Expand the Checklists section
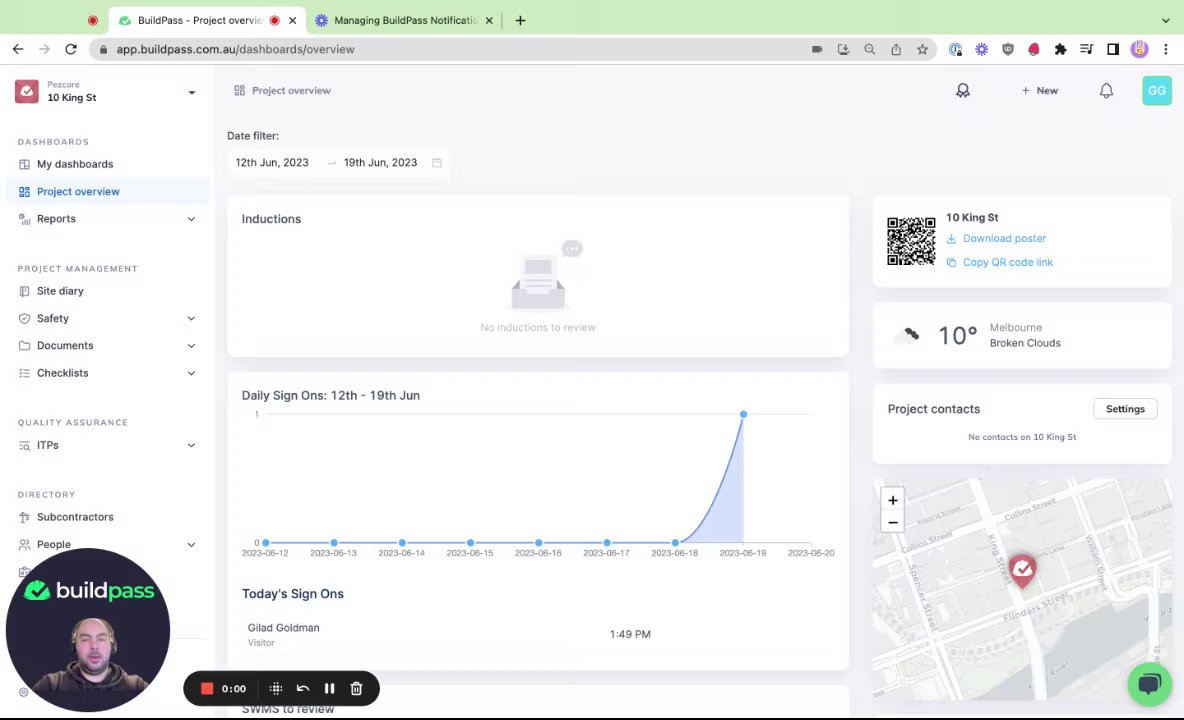The width and height of the screenshot is (1184, 720). 191,373
